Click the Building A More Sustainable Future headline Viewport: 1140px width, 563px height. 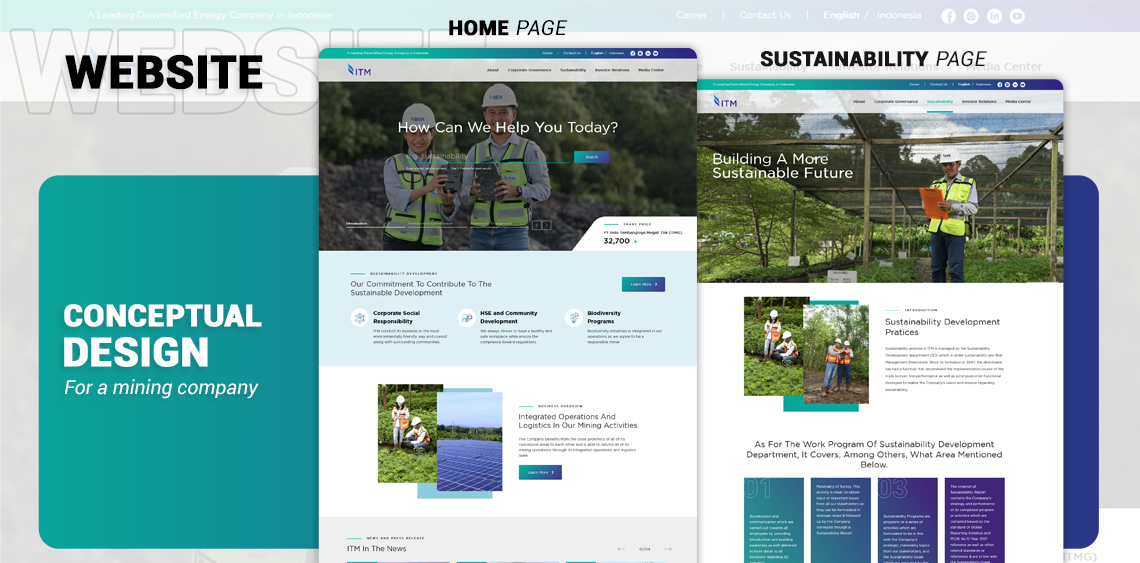[x=782, y=166]
